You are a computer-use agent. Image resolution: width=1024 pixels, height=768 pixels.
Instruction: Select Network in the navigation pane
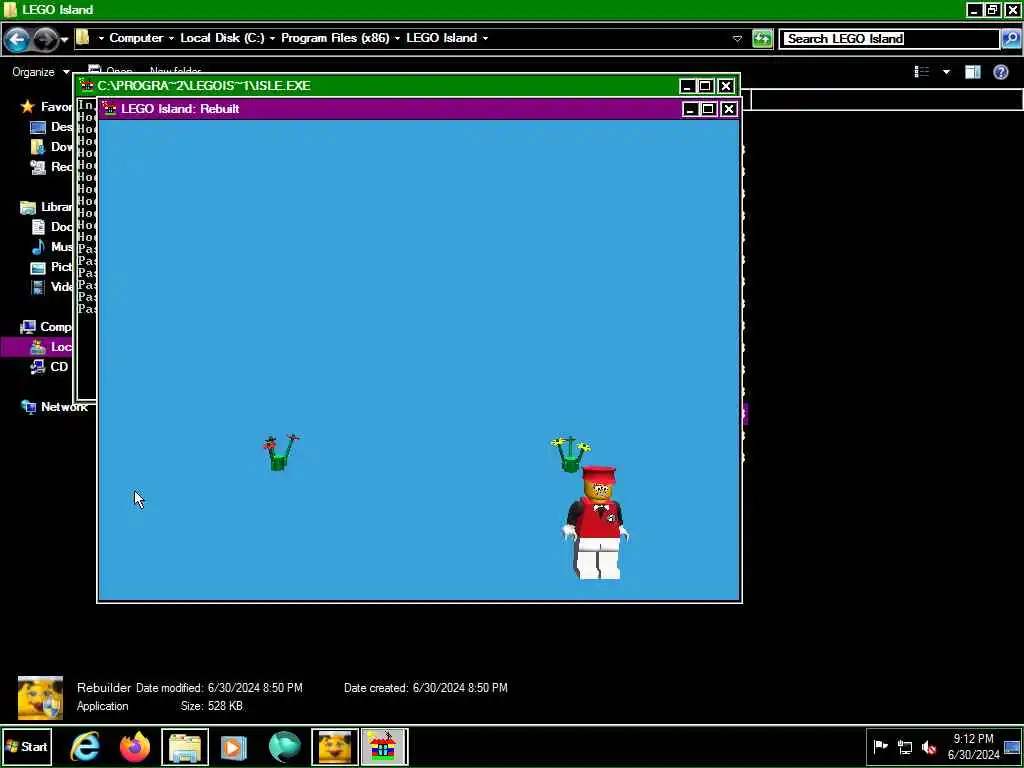[54, 407]
